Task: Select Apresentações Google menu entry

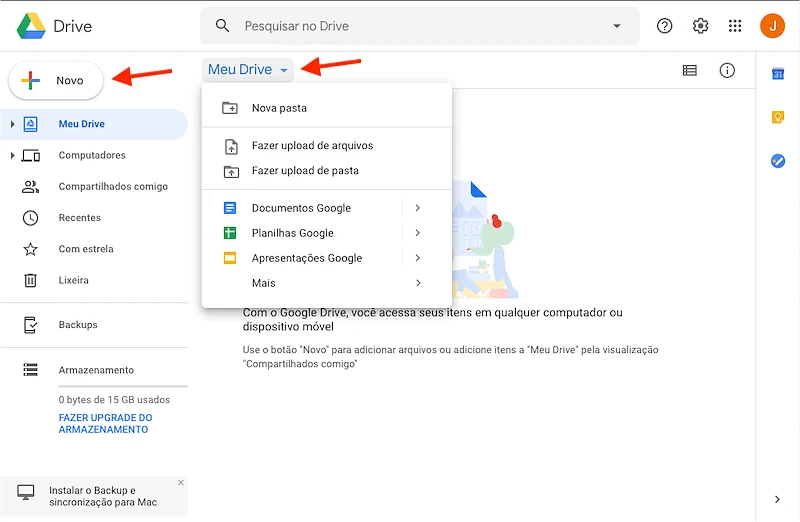Action: 327,258
